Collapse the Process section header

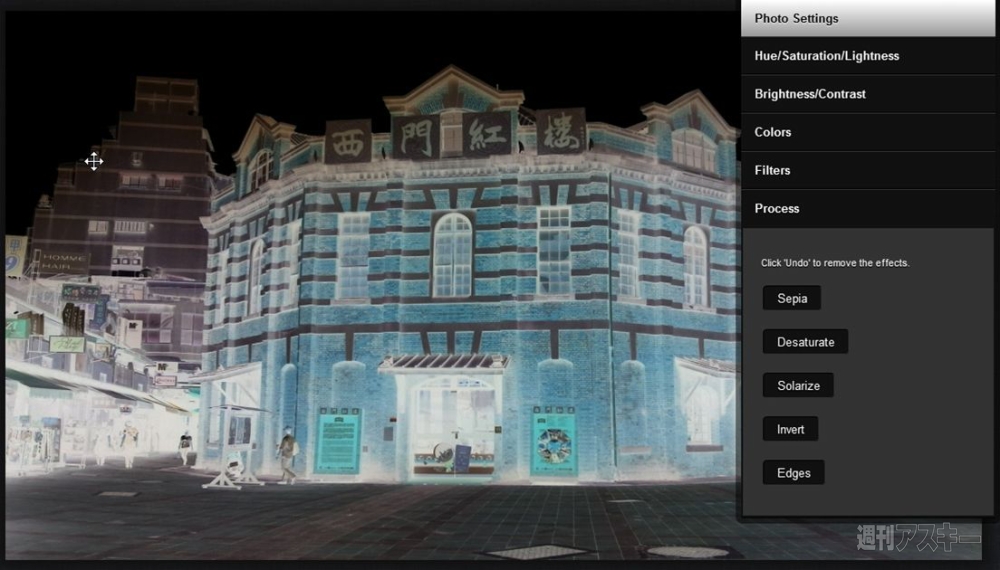coord(867,208)
